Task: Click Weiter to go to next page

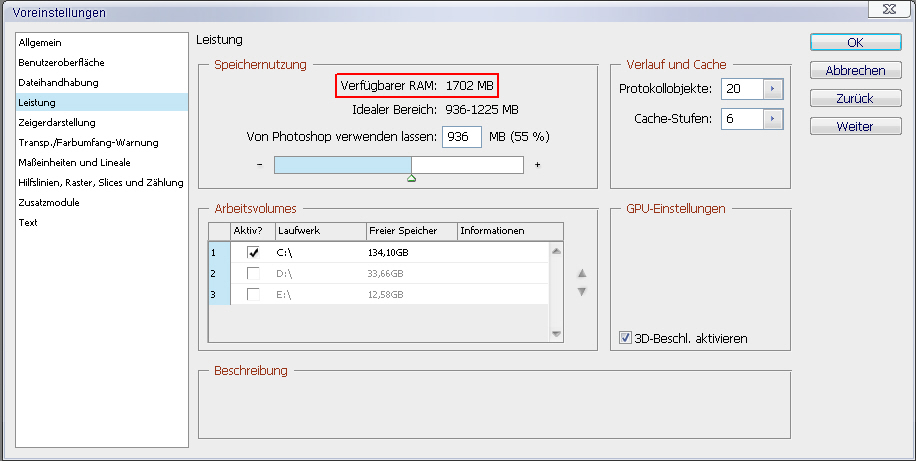Action: pos(854,127)
